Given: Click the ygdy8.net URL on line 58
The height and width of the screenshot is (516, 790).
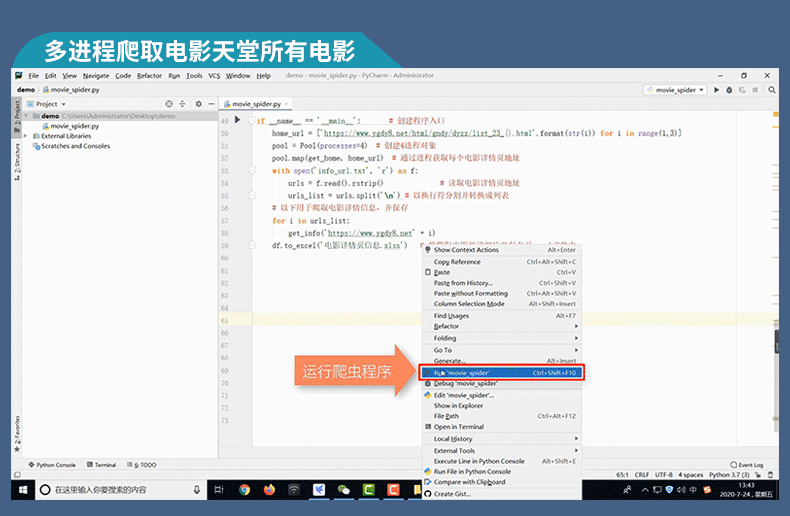Looking at the screenshot, I should pos(370,233).
